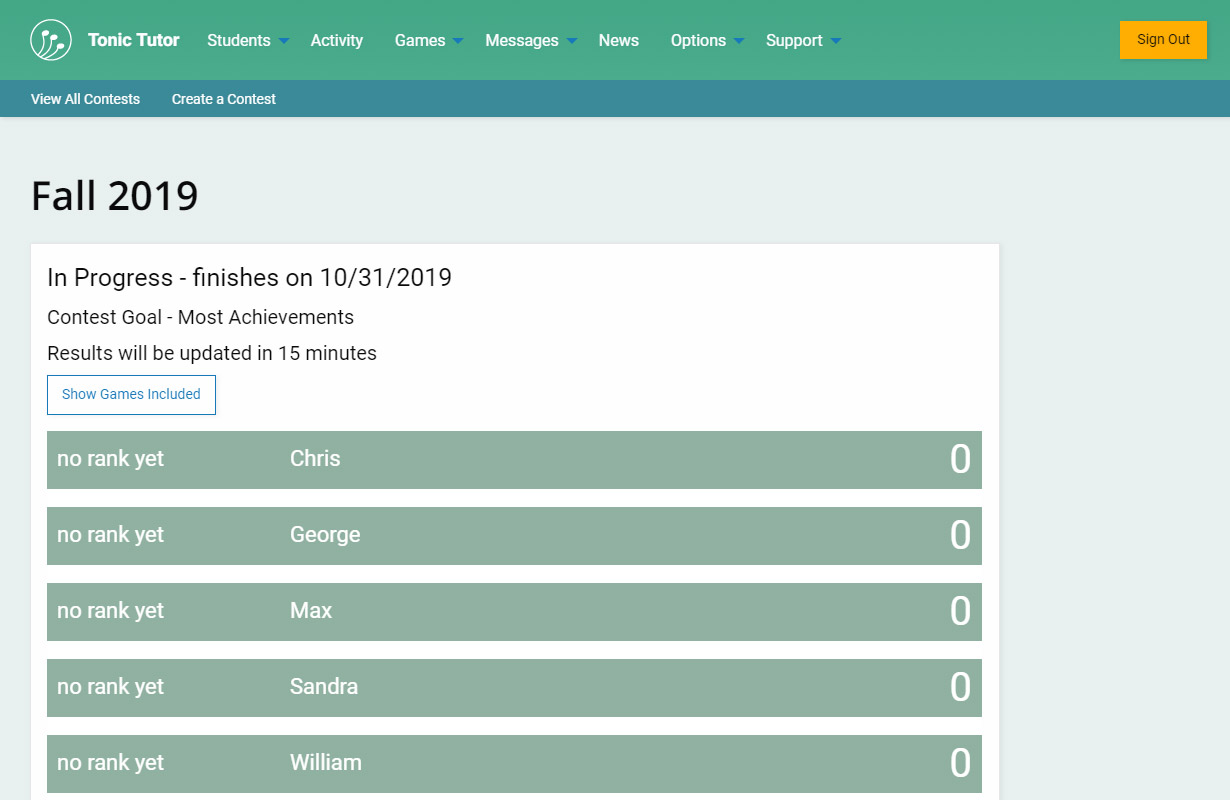Image resolution: width=1230 pixels, height=800 pixels.
Task: Expand the Students dropdown arrow
Action: click(284, 41)
